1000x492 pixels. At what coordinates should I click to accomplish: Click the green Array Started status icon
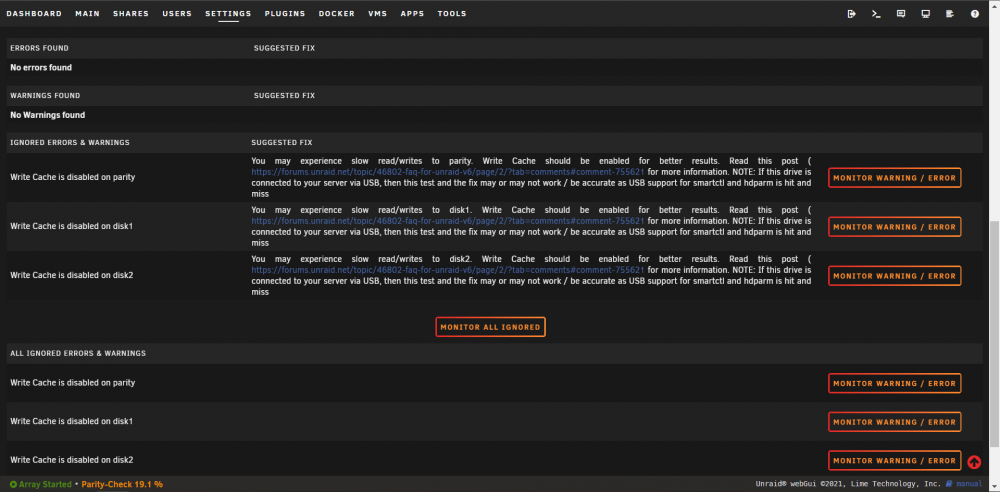(13, 484)
